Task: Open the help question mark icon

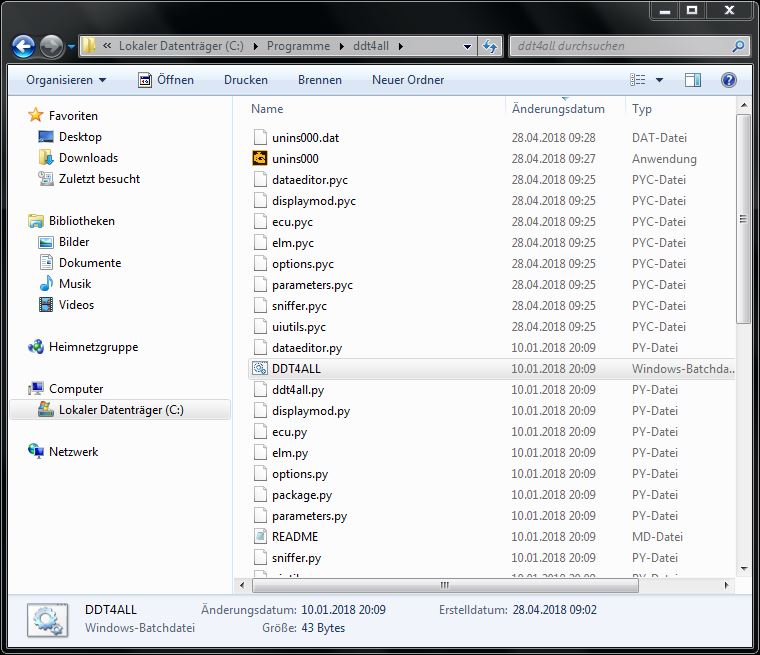Action: [x=729, y=80]
